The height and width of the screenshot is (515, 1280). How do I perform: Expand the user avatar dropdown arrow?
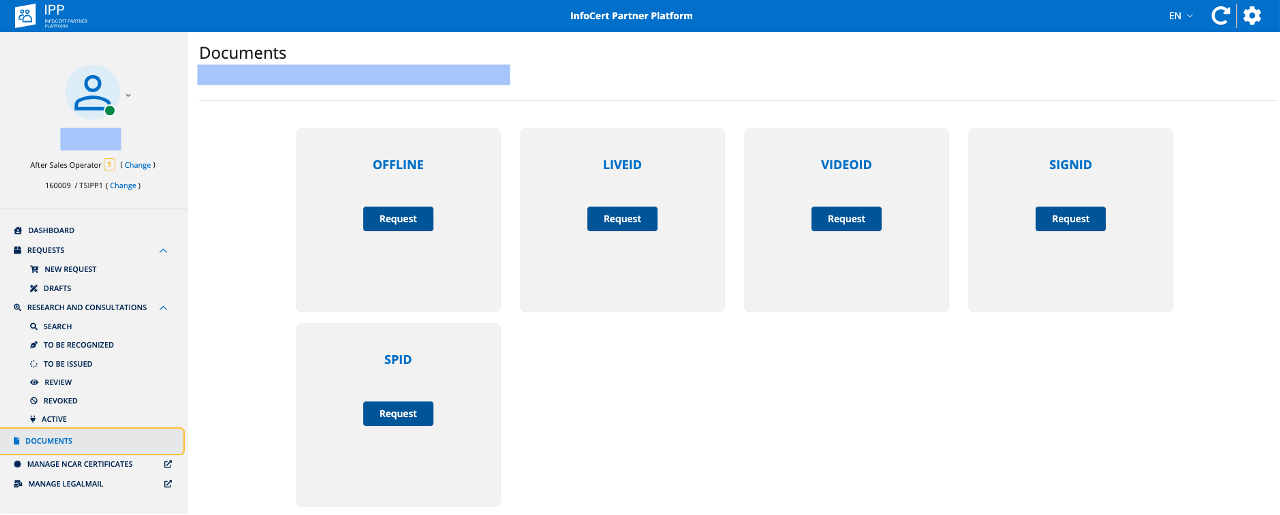pos(128,96)
